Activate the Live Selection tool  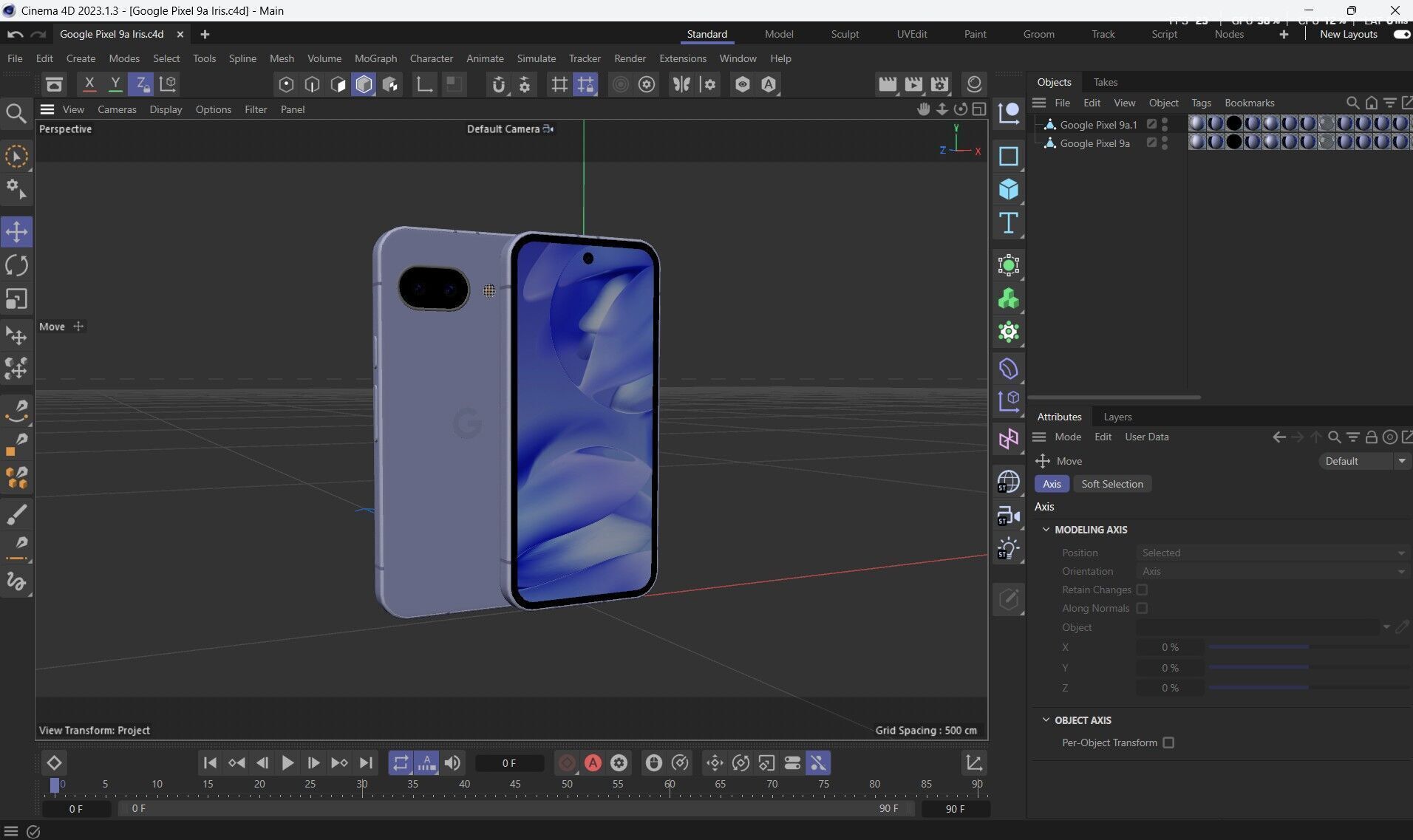pos(16,157)
